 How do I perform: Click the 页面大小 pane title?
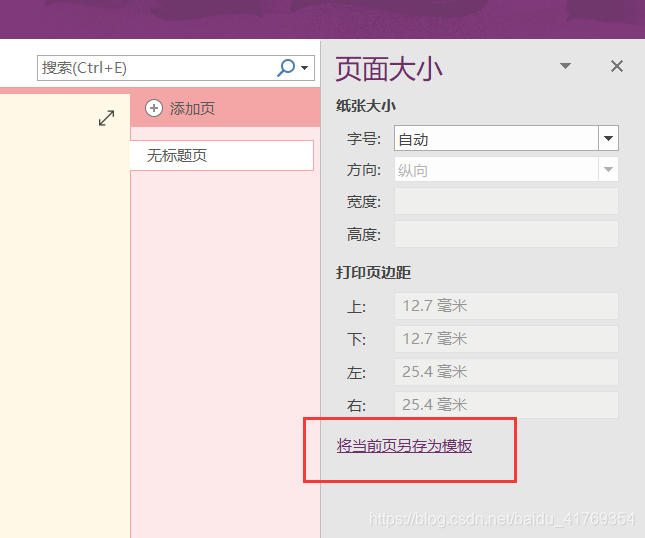coord(389,69)
